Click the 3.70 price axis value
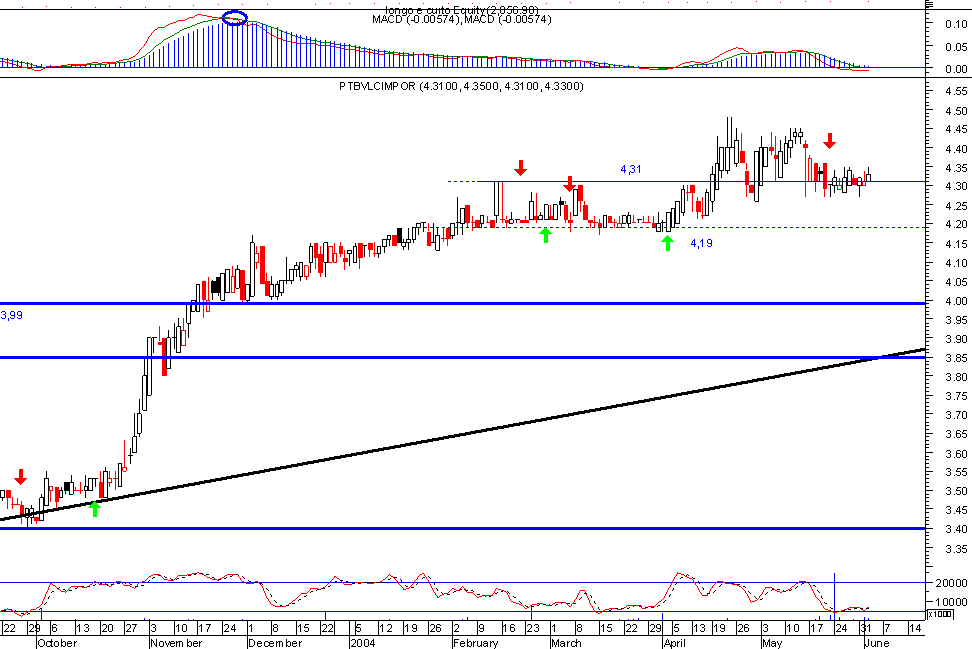Image resolution: width=972 pixels, height=649 pixels. pos(957,415)
